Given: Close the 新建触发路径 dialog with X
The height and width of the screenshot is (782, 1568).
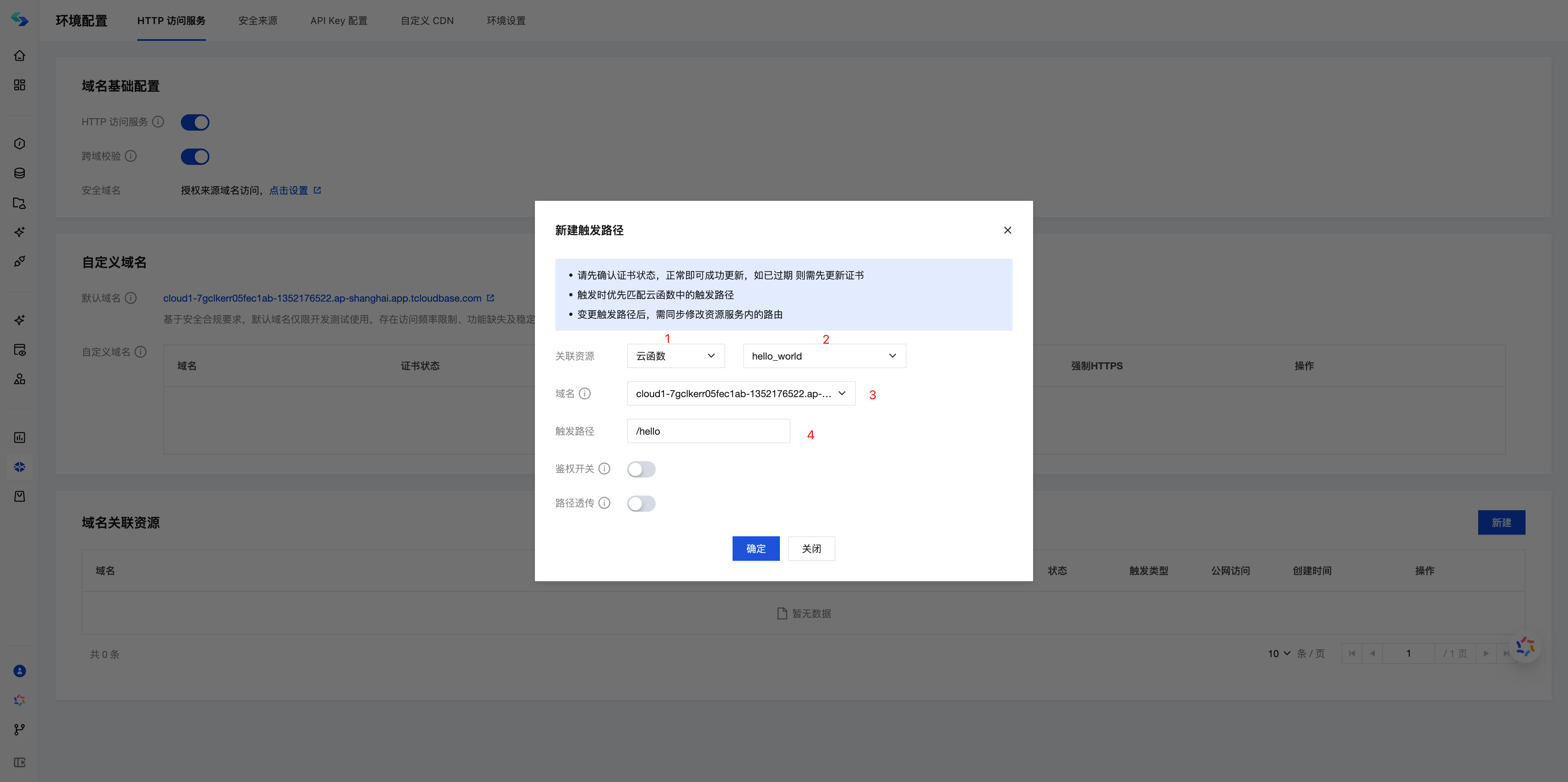Looking at the screenshot, I should pos(1007,230).
